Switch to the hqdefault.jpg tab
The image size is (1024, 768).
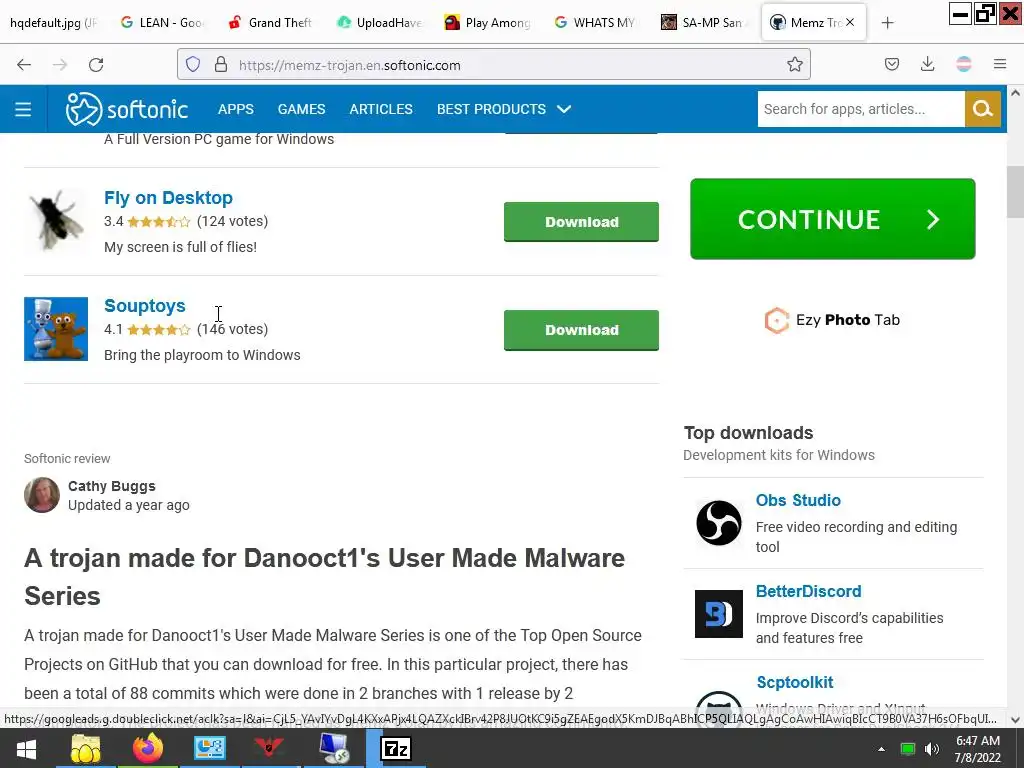(54, 23)
